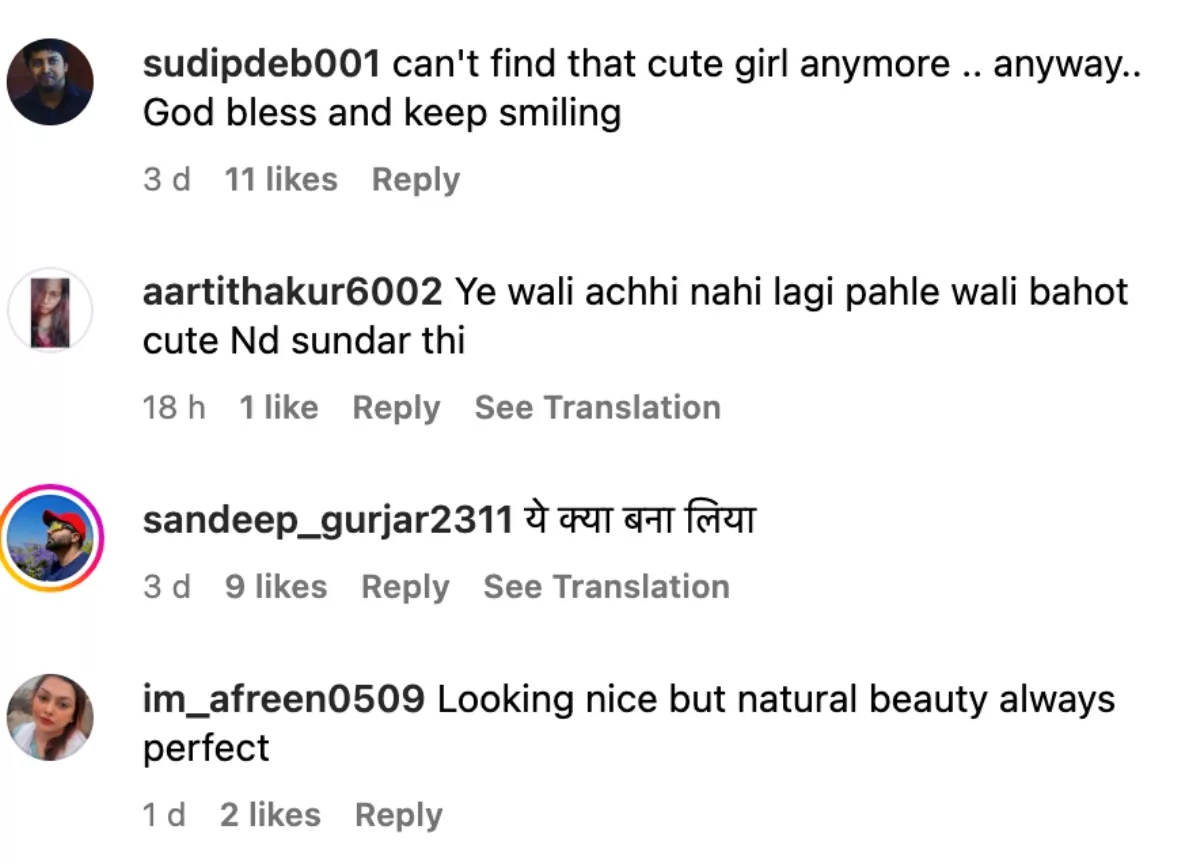This screenshot has width=1200, height=865.
Task: See the 2 likes on im_afreen0509's comment
Action: pos(270,815)
